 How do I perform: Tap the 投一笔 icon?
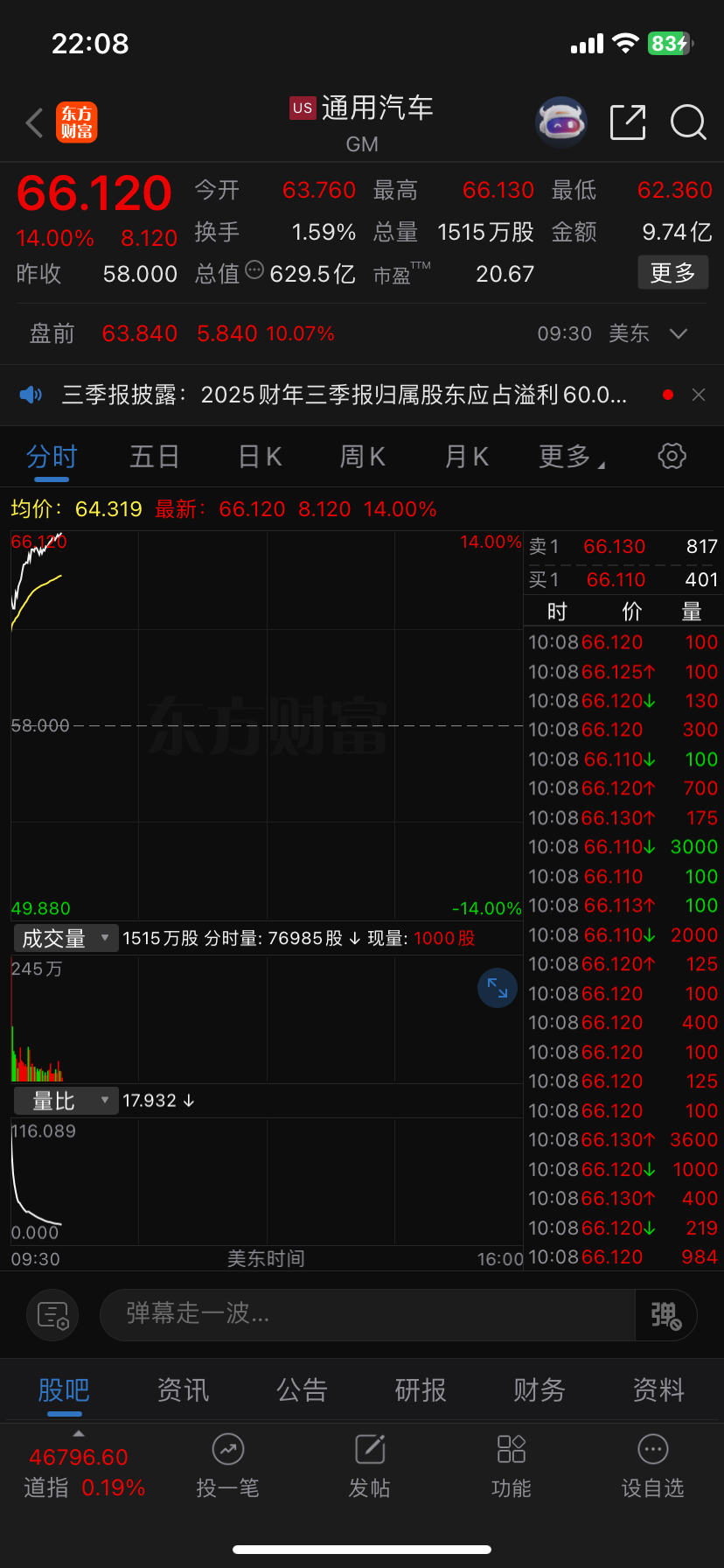click(x=228, y=1450)
